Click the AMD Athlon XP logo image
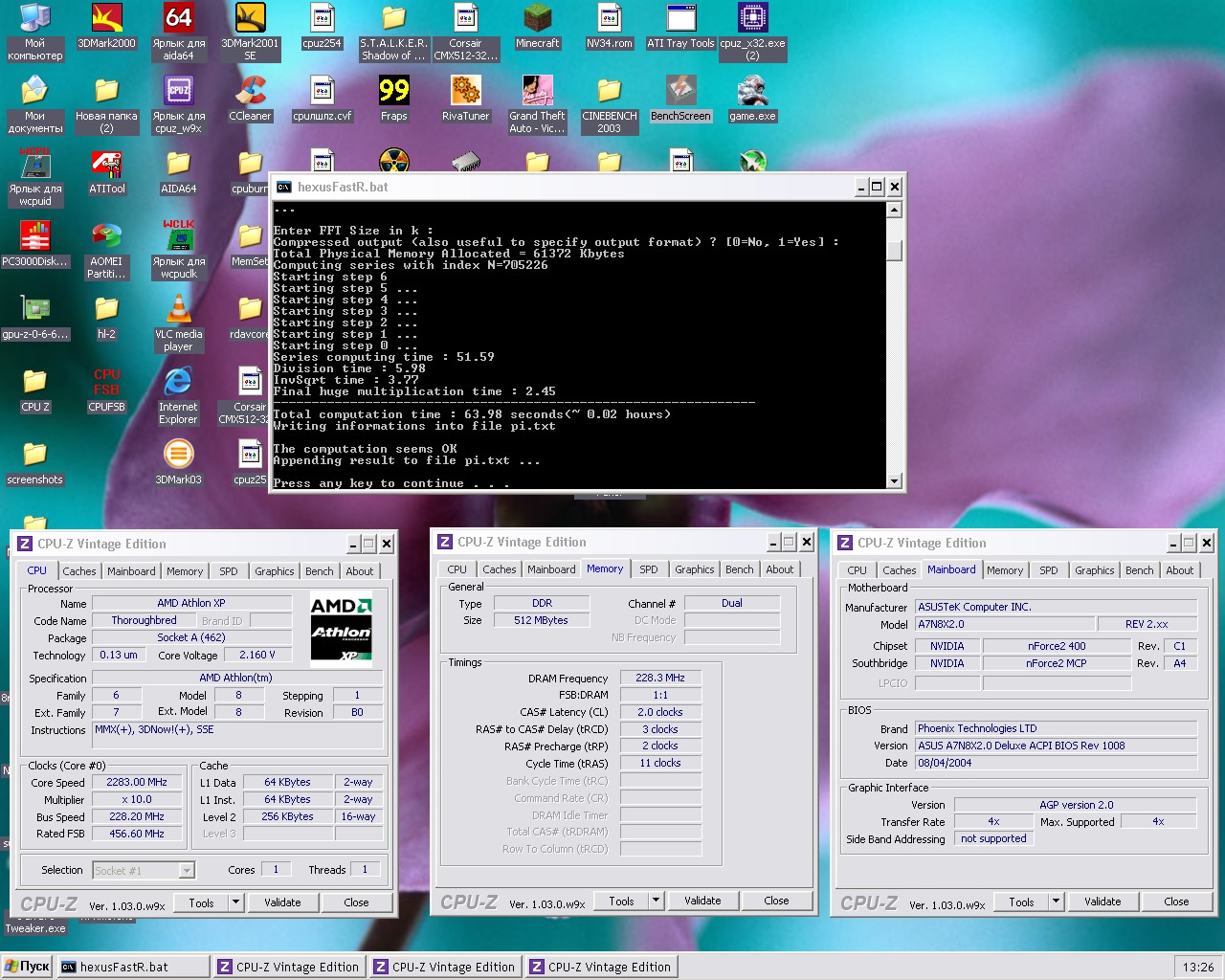Viewport: 1225px width, 980px height. (342, 628)
